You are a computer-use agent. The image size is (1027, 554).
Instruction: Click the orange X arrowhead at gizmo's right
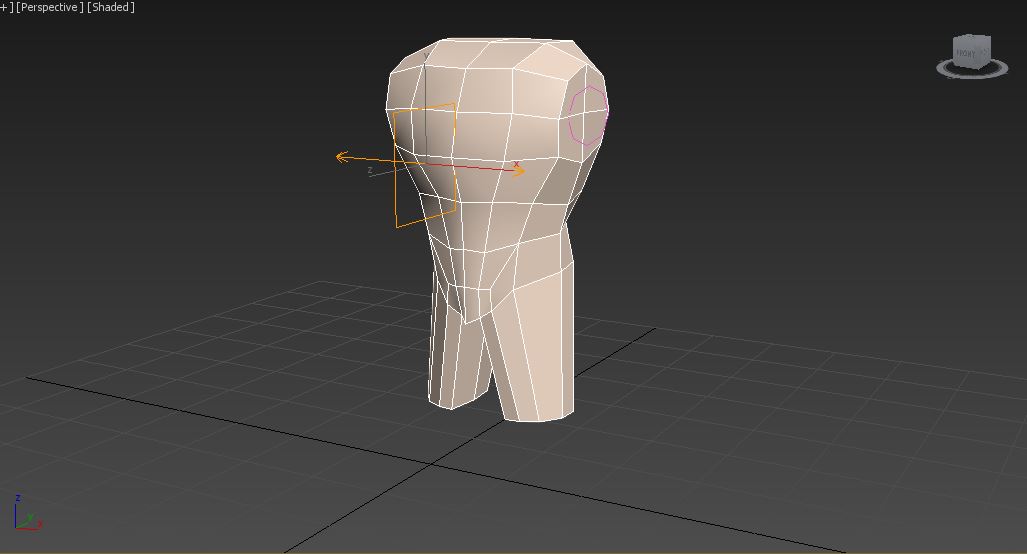click(518, 171)
